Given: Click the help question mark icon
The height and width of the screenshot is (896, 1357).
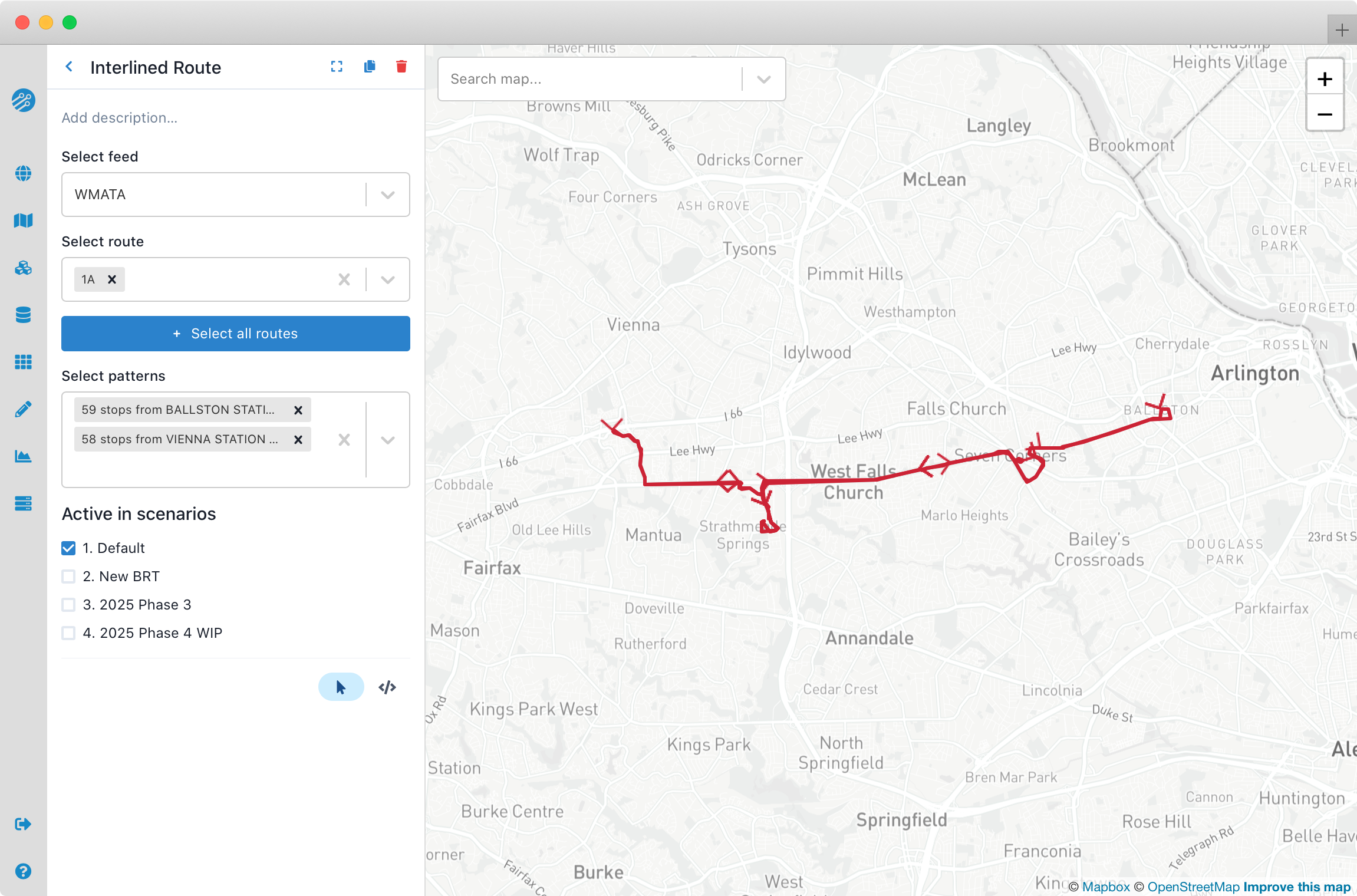Looking at the screenshot, I should coord(23,871).
